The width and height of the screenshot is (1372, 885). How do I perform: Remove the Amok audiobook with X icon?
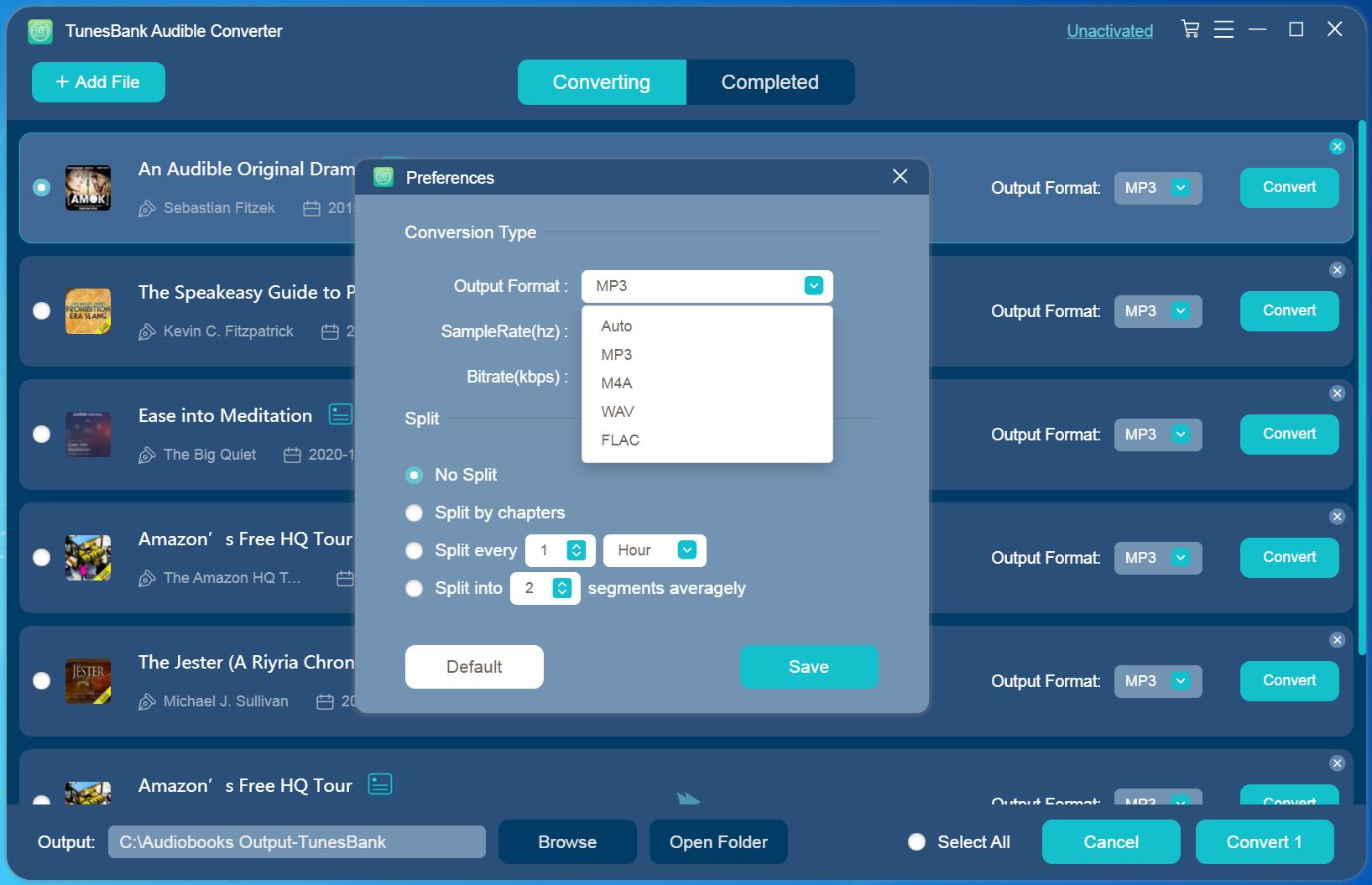coord(1338,147)
